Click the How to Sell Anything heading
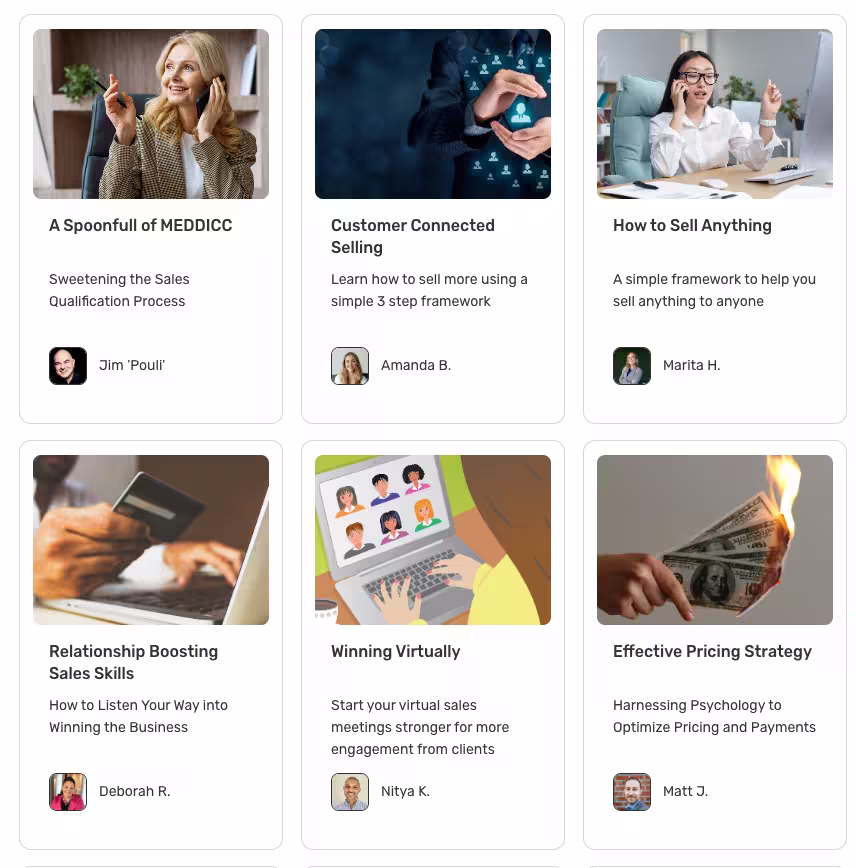The width and height of the screenshot is (856, 868). [x=692, y=225]
